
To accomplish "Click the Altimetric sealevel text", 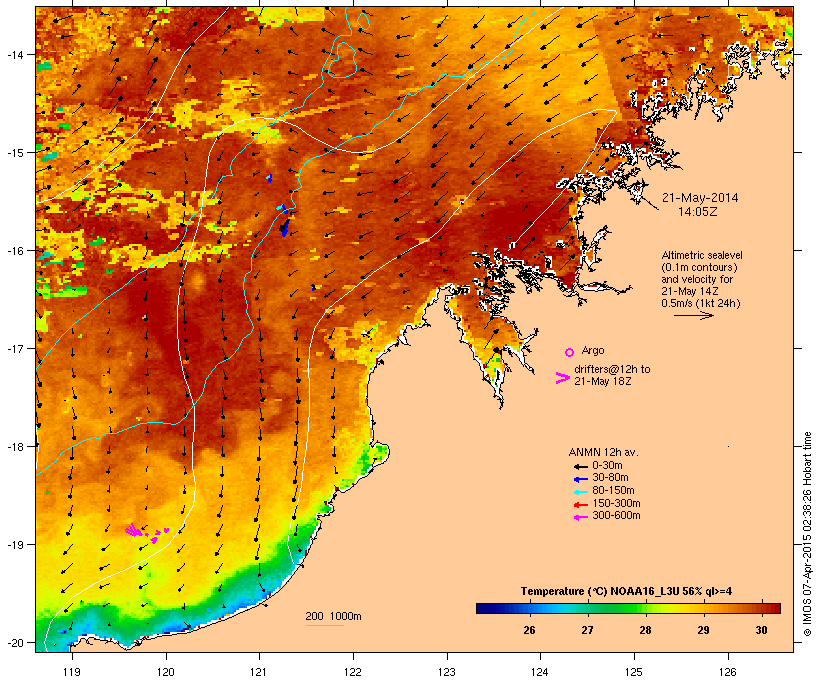I will (x=702, y=255).
